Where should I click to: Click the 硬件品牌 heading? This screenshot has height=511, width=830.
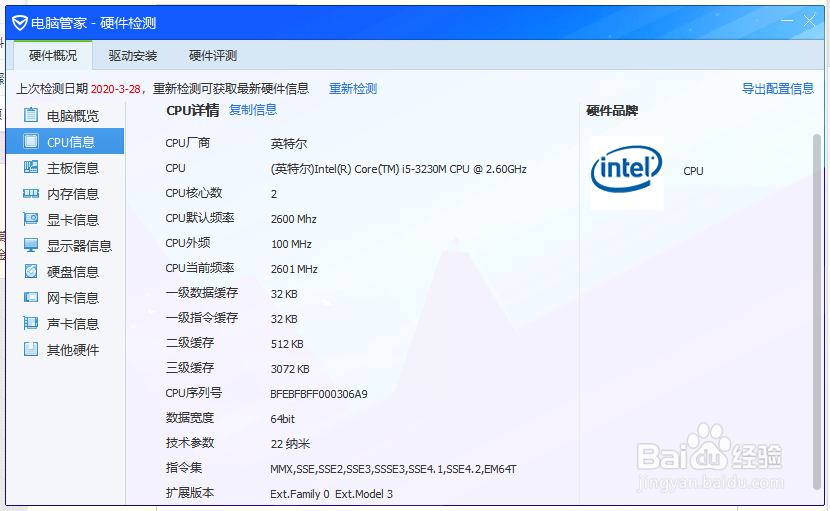pos(612,111)
